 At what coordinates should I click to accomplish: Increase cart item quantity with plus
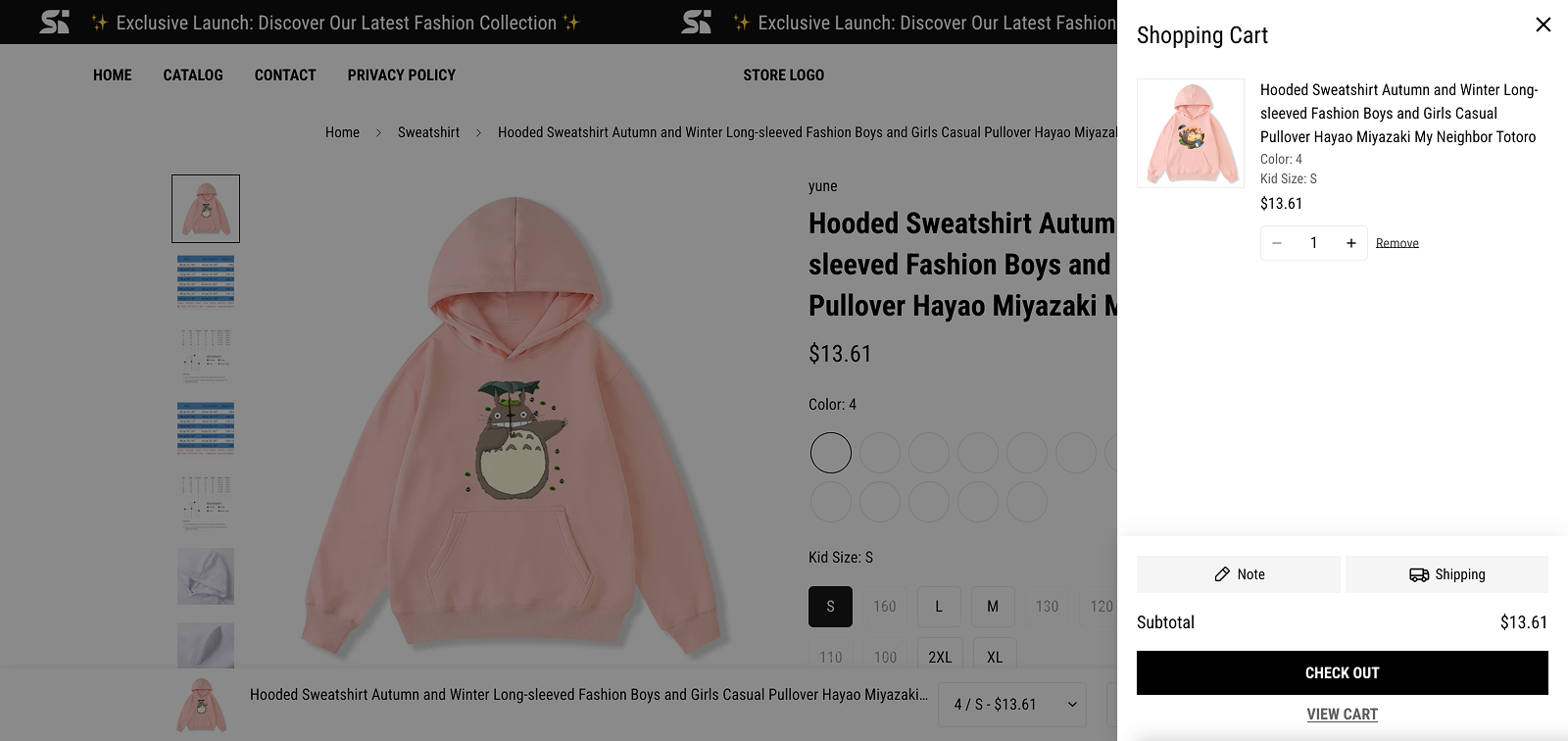(1350, 243)
